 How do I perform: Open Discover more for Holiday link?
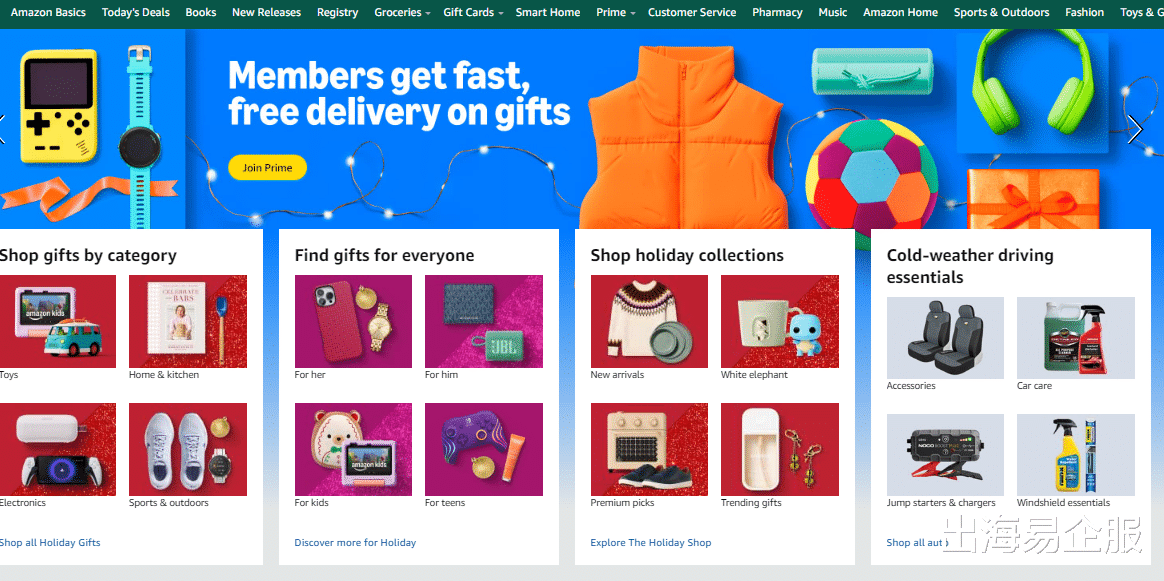click(x=355, y=542)
